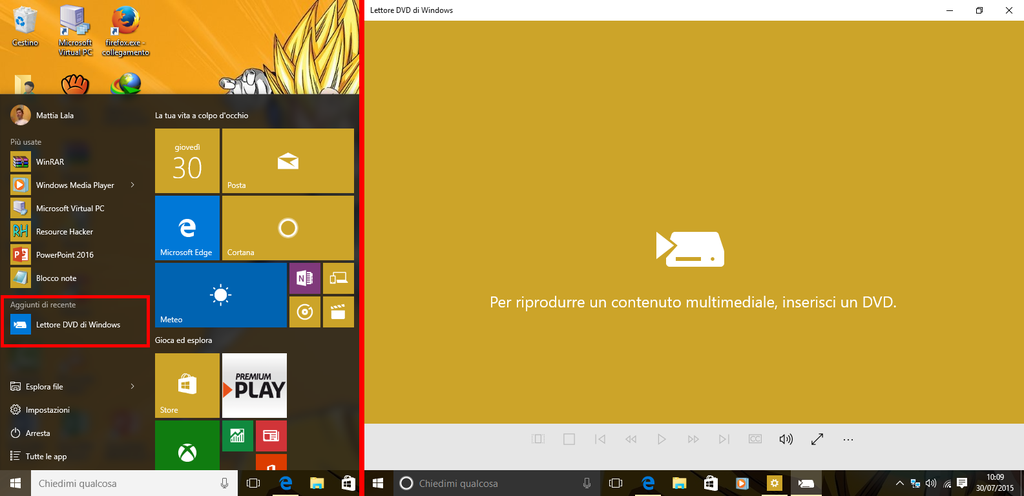The height and width of the screenshot is (496, 1024).
Task: Open the Groove Music disc tile
Action: [x=305, y=312]
